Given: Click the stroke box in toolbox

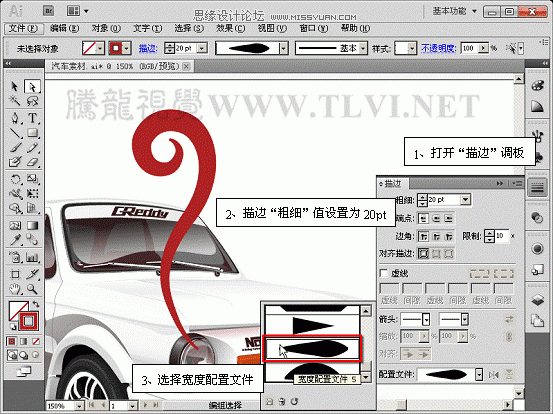Looking at the screenshot, I should [28, 321].
